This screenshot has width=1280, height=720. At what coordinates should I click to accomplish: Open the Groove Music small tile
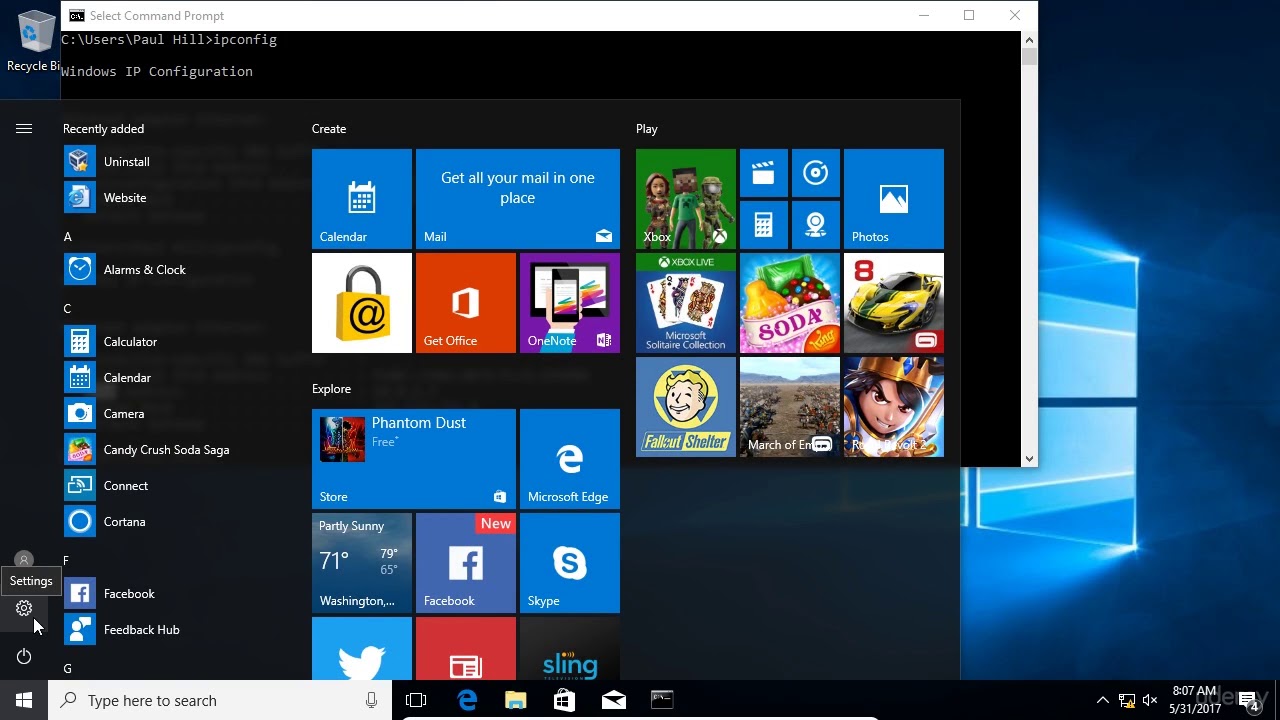click(816, 173)
